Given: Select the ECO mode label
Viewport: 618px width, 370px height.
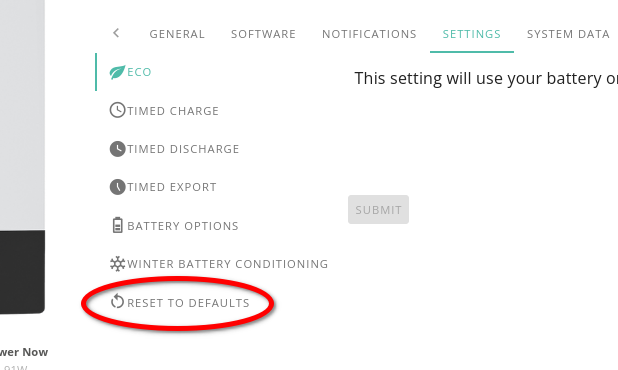Looking at the screenshot, I should coord(139,72).
